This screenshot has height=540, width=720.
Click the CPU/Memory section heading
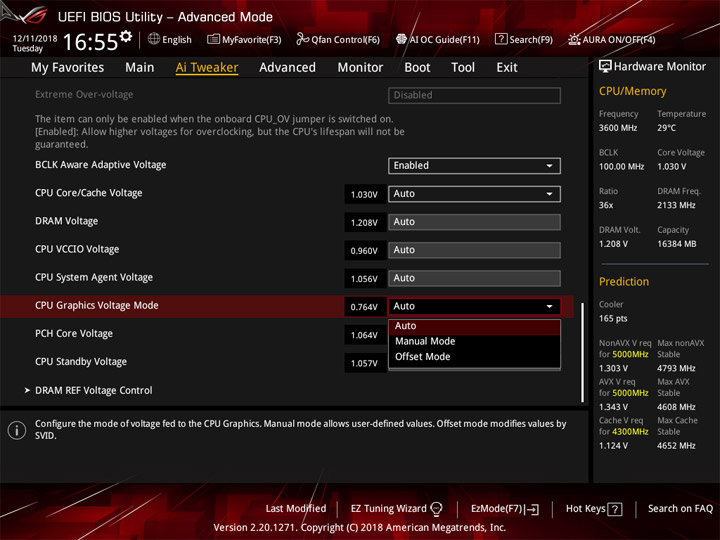[x=632, y=91]
